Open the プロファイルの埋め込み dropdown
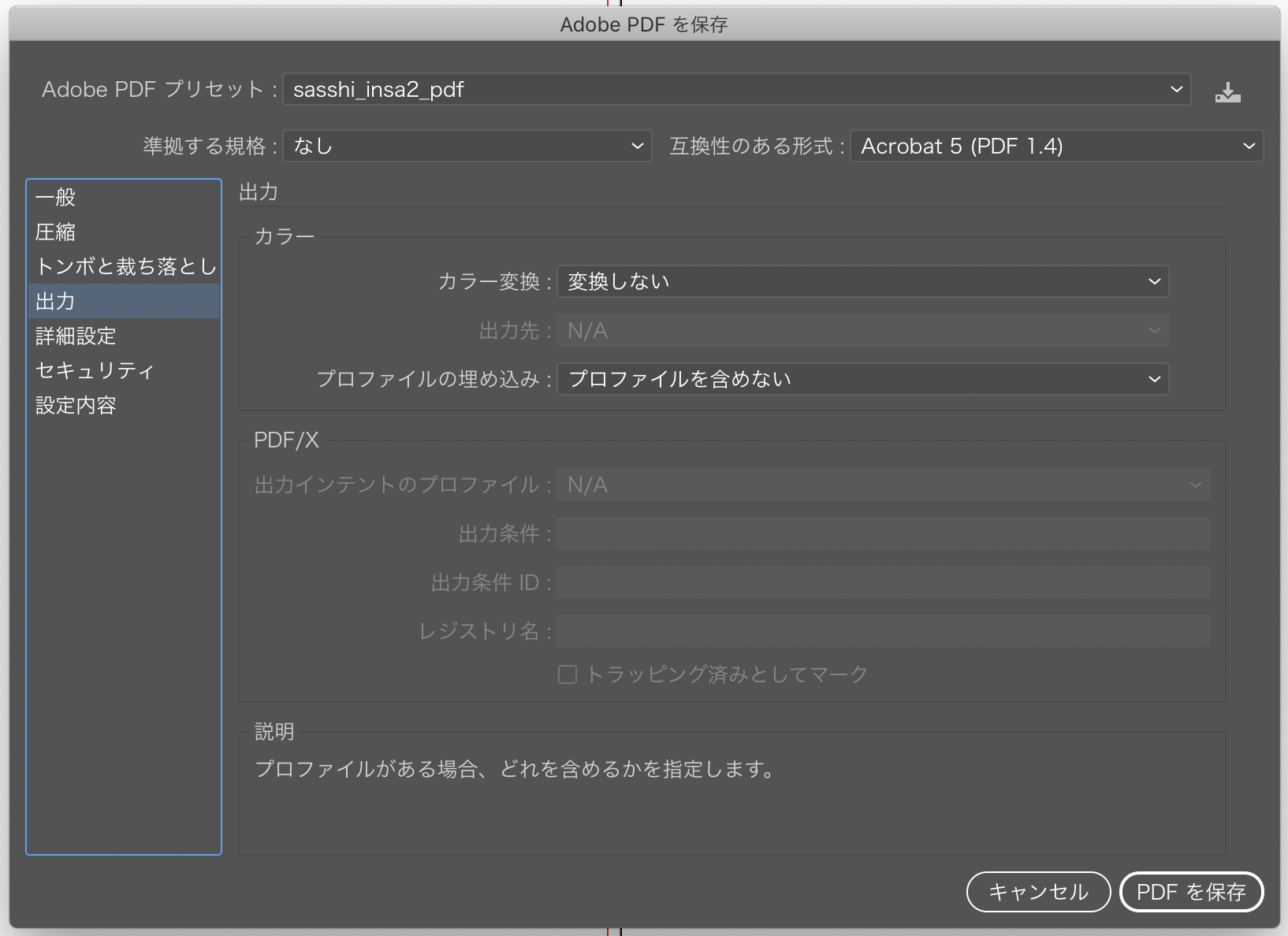 [x=862, y=379]
